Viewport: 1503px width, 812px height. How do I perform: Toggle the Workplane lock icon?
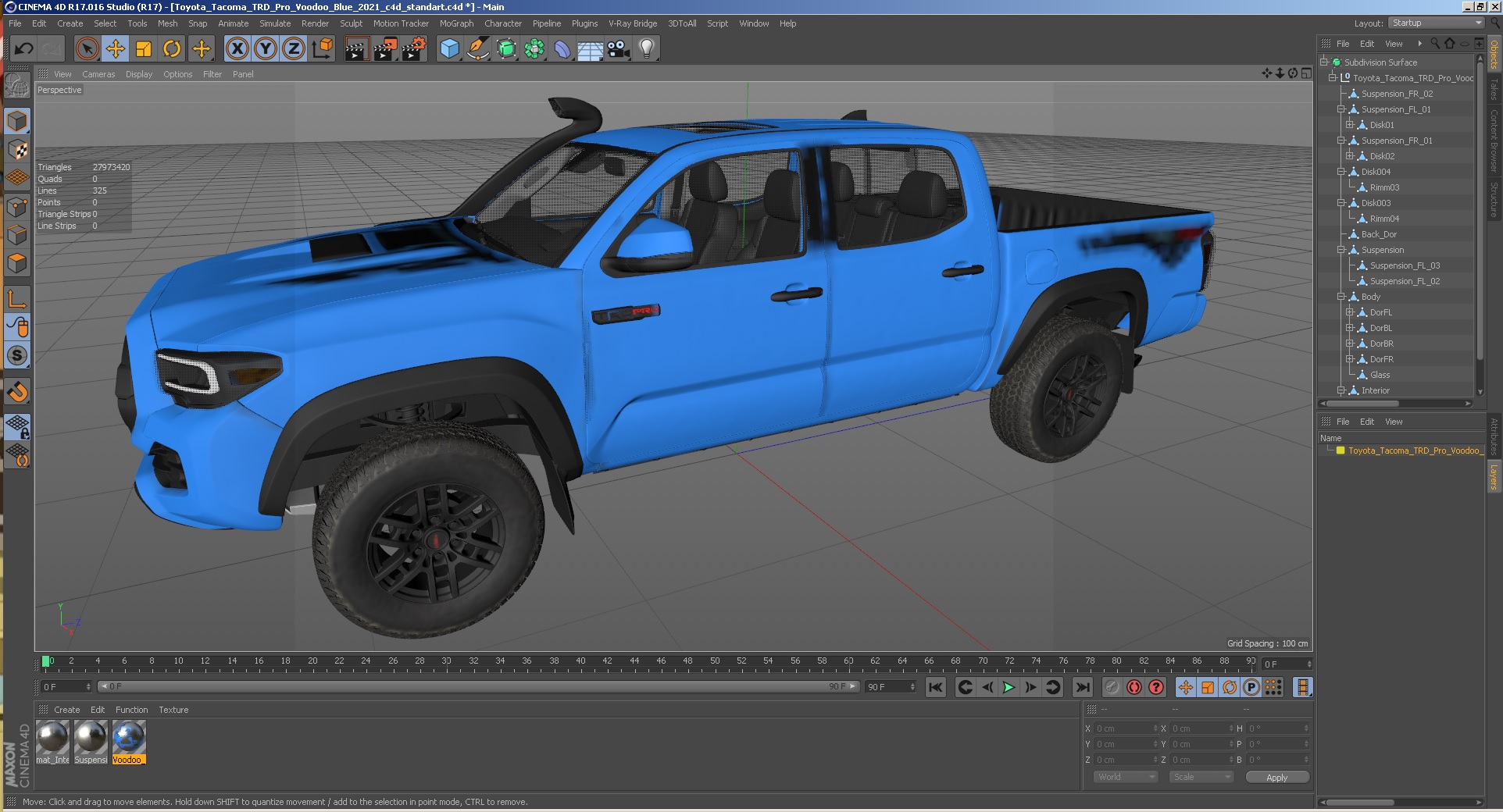point(17,426)
